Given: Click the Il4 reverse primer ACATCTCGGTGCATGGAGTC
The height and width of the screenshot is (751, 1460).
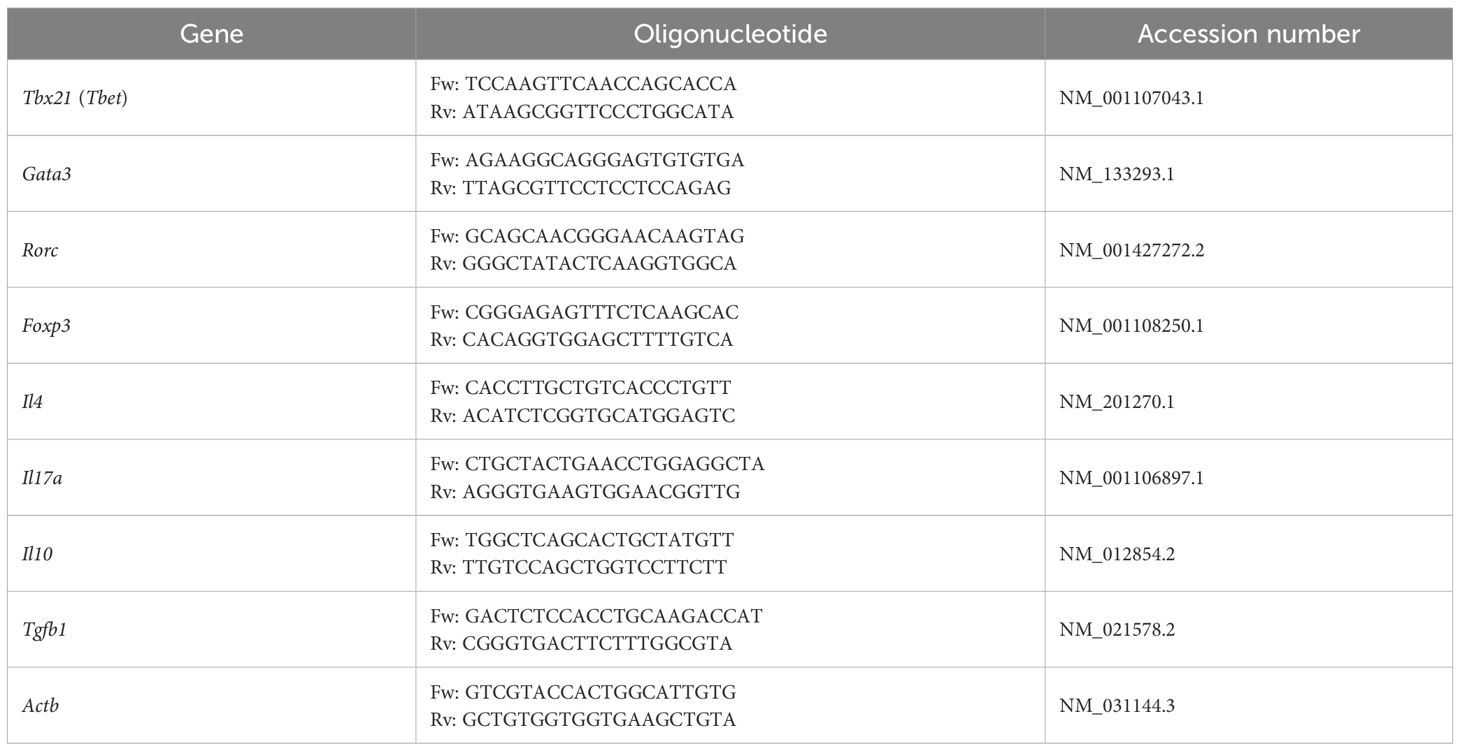Looking at the screenshot, I should 599,415.
